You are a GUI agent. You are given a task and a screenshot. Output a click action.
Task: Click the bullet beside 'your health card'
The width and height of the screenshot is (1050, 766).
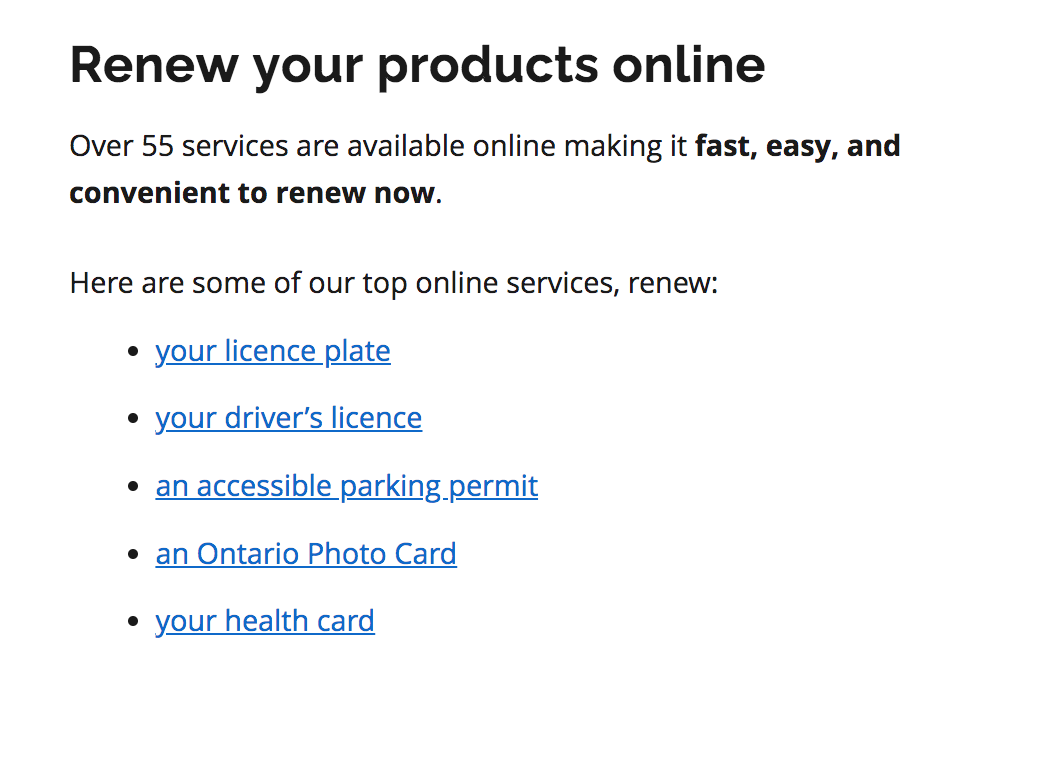(133, 622)
